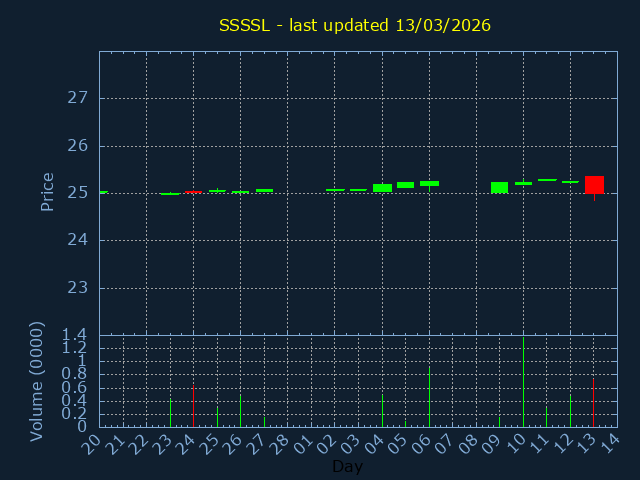Select the large green candlestick on day 09
The image size is (640, 480).
coord(499,187)
